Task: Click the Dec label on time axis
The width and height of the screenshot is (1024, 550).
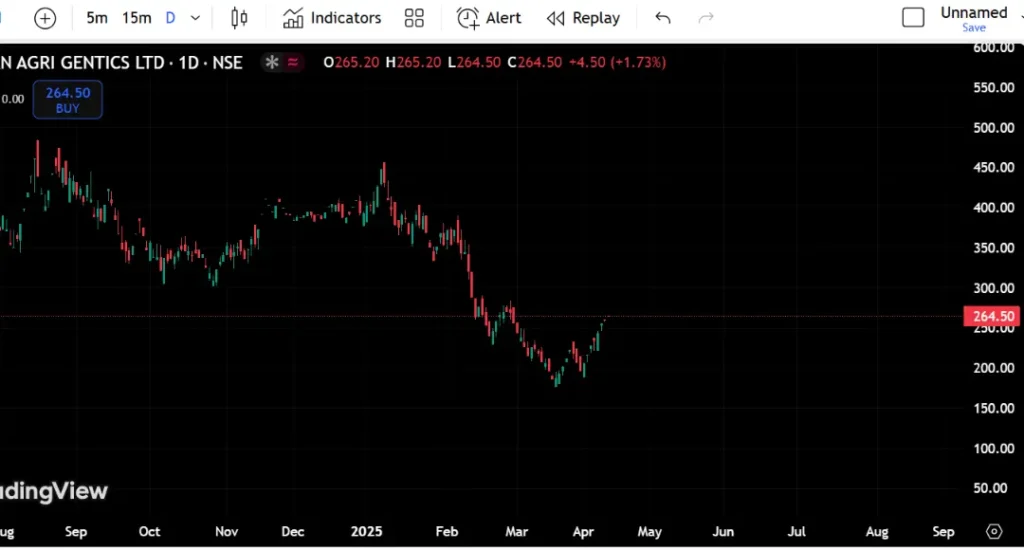Action: [x=293, y=531]
